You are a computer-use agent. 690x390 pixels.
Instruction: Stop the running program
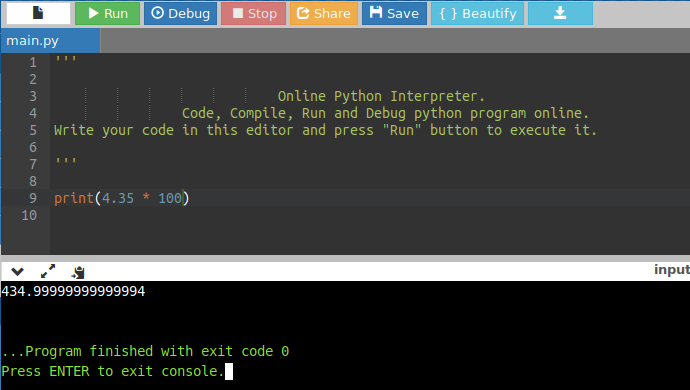pyautogui.click(x=253, y=13)
